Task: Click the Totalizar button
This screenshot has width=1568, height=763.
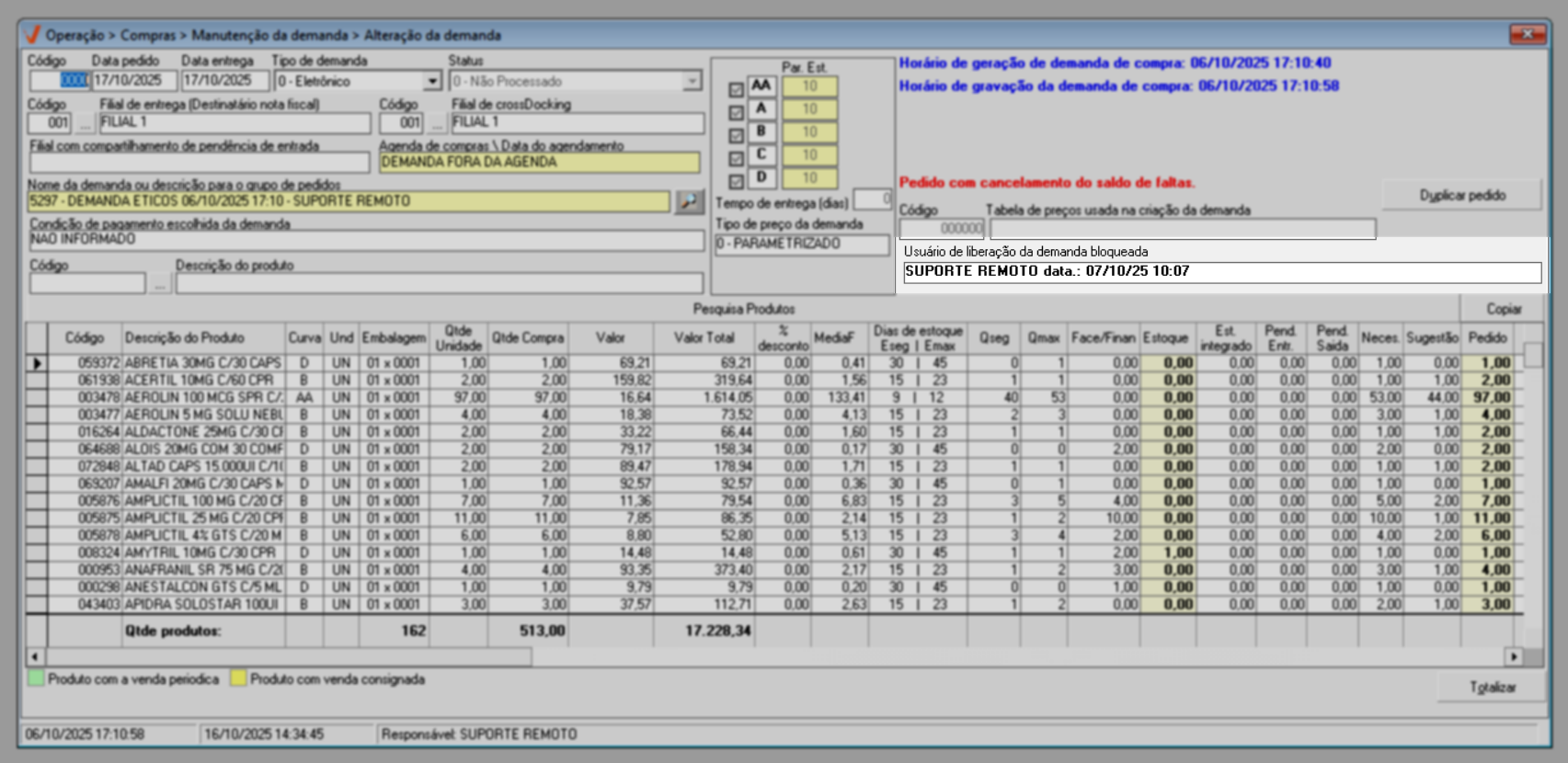Action: click(x=1492, y=687)
